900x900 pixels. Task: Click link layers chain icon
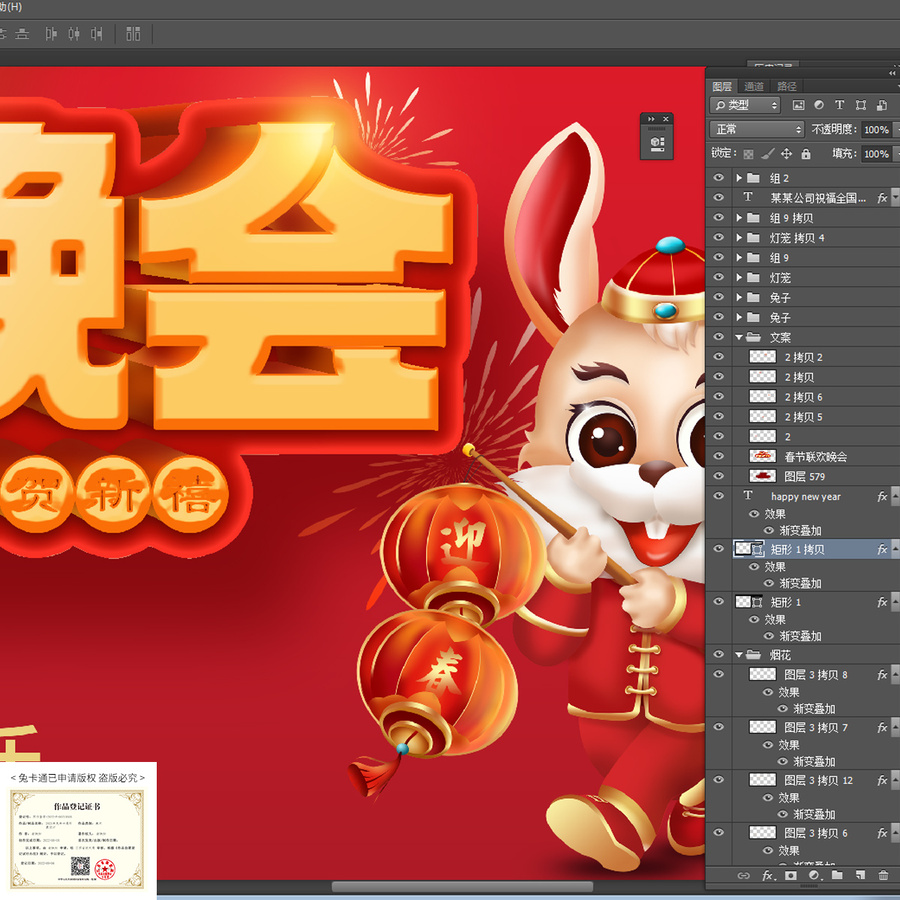coord(743,876)
